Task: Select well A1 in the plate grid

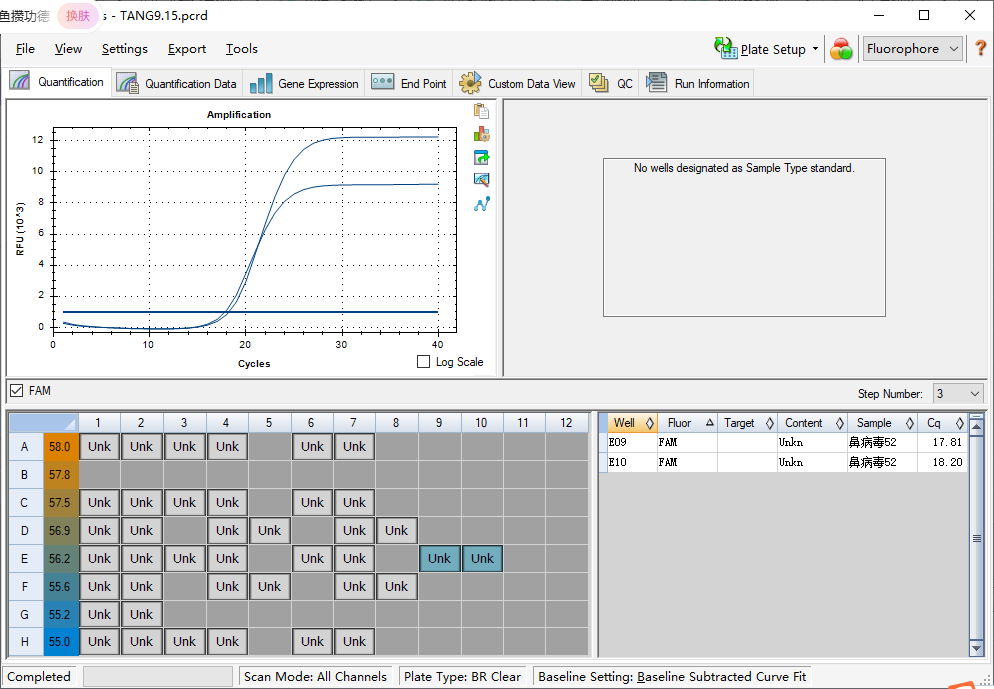Action: point(99,446)
